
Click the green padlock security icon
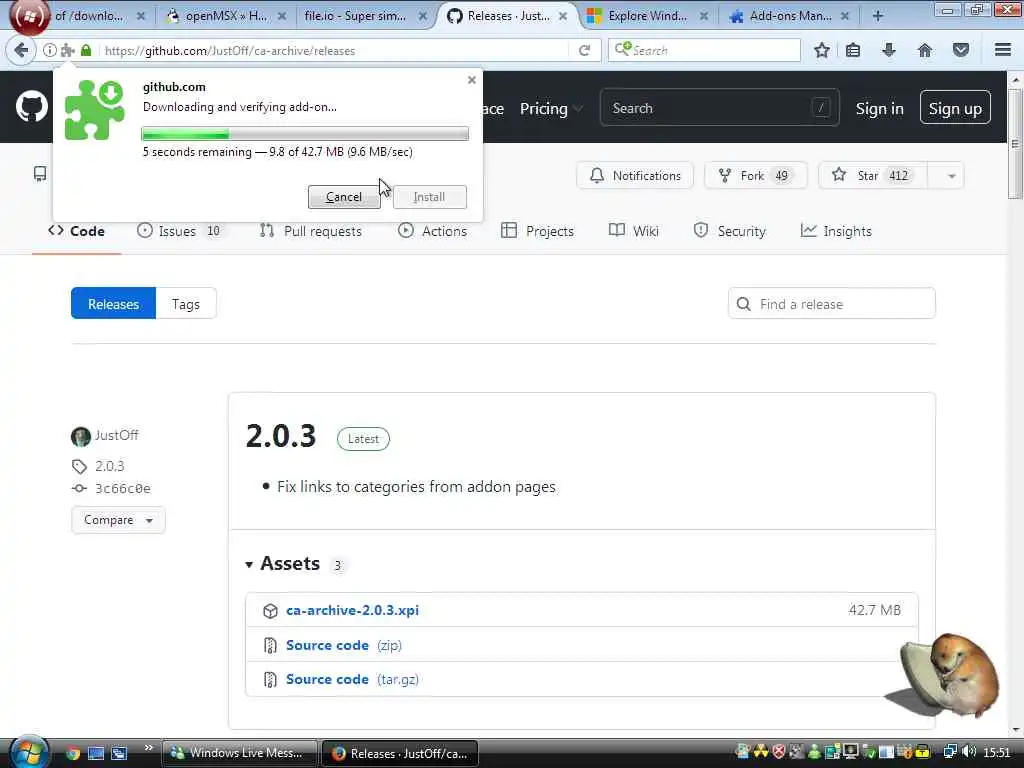86,50
